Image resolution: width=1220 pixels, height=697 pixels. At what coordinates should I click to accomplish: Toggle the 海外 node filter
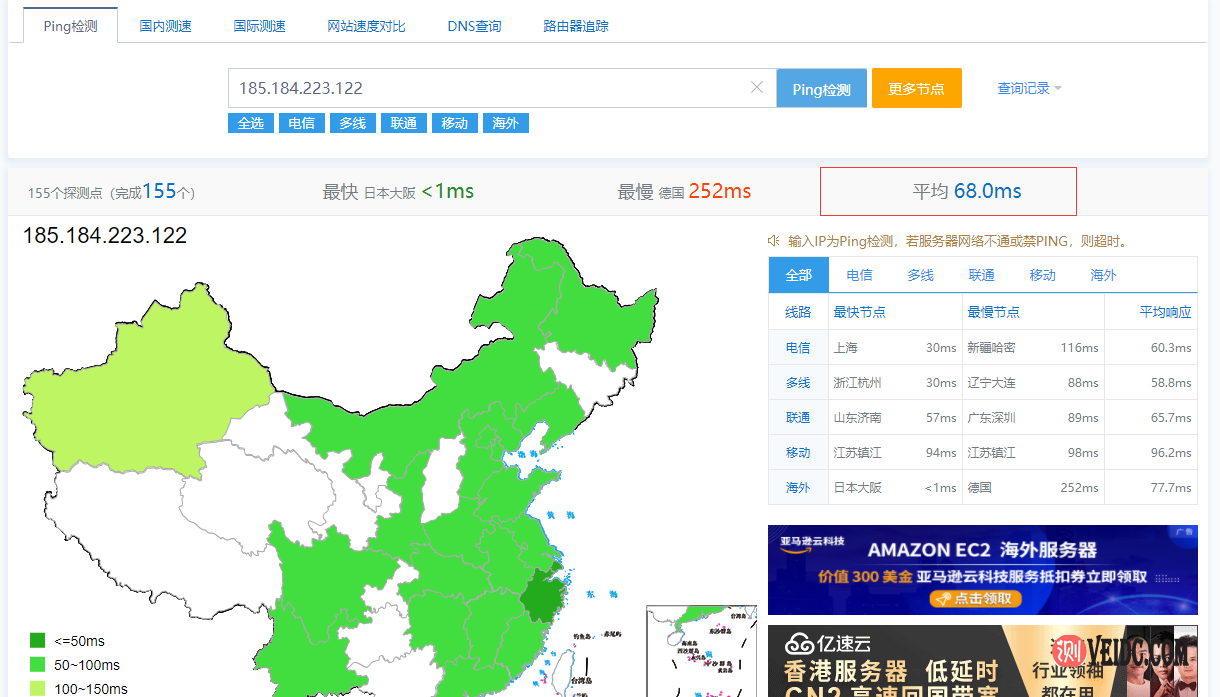(x=505, y=123)
